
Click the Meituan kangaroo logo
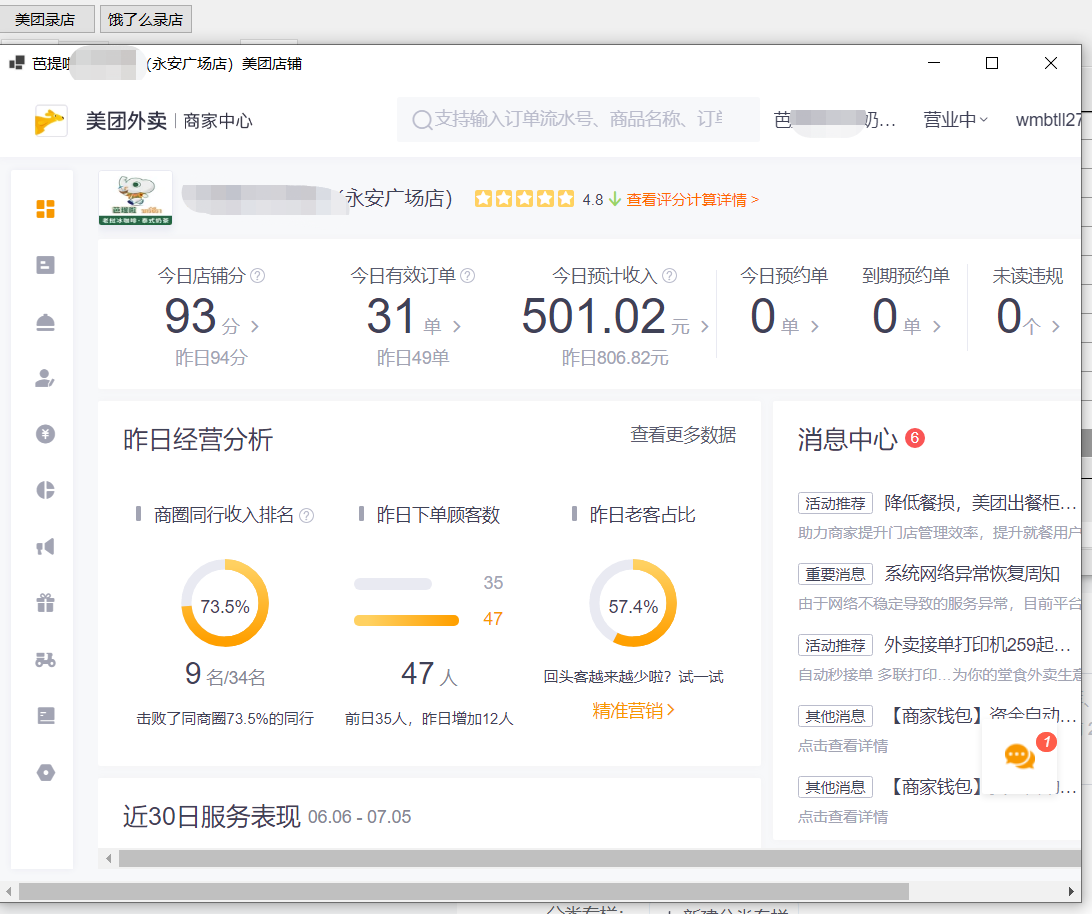[x=51, y=121]
